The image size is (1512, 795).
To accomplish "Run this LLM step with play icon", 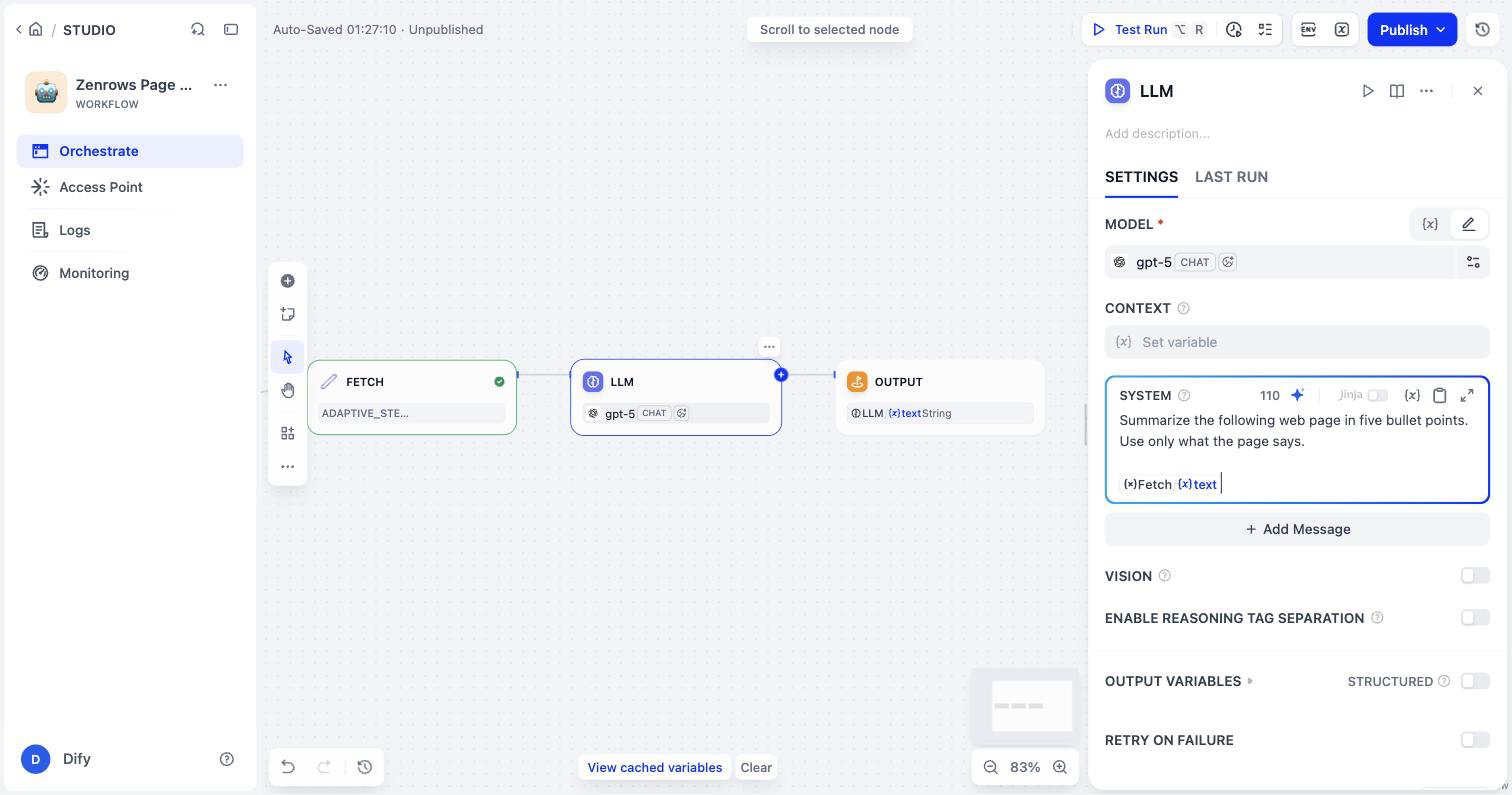I will click(1368, 91).
